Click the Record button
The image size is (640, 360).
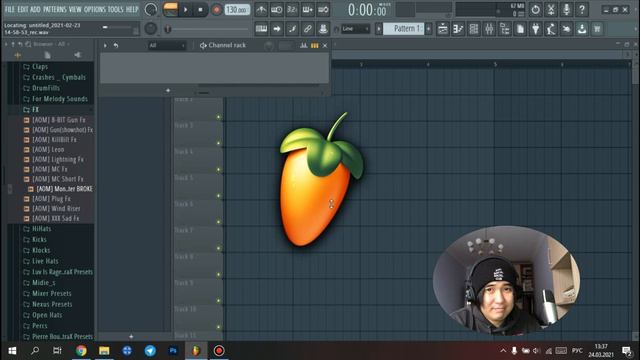tap(216, 9)
